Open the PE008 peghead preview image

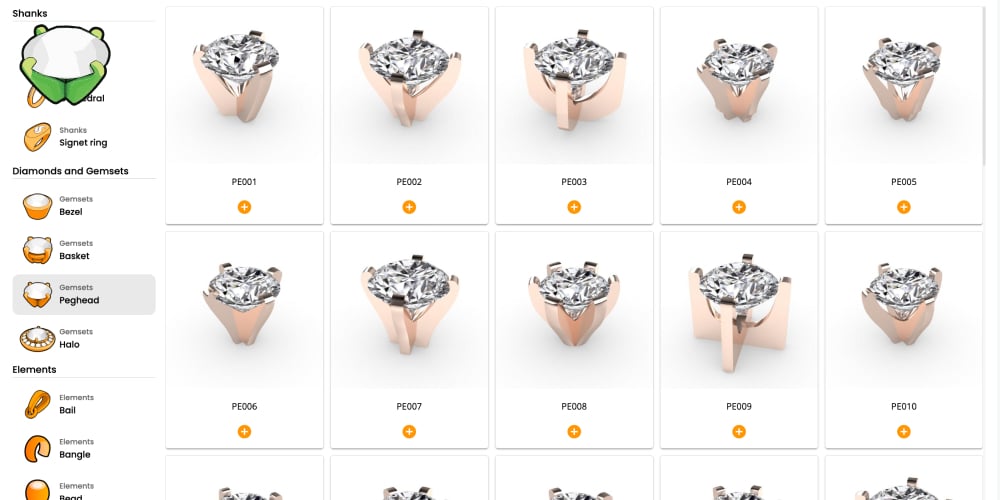574,310
